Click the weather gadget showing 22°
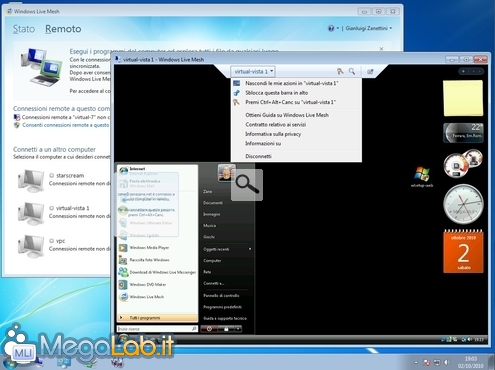The width and height of the screenshot is (495, 370). (463, 132)
